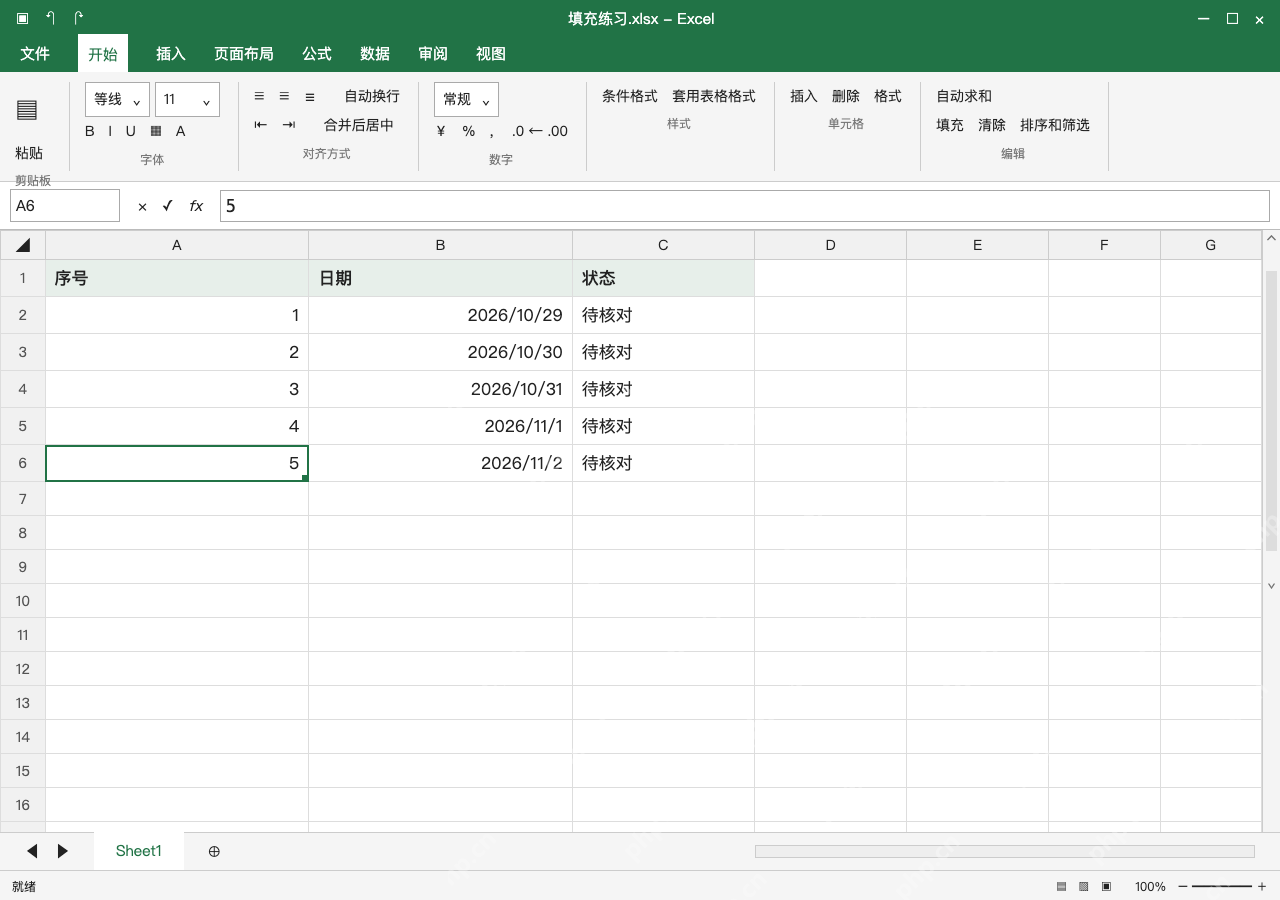The image size is (1280, 900).
Task: Click 合并后居中 merge and center
Action: click(359, 125)
